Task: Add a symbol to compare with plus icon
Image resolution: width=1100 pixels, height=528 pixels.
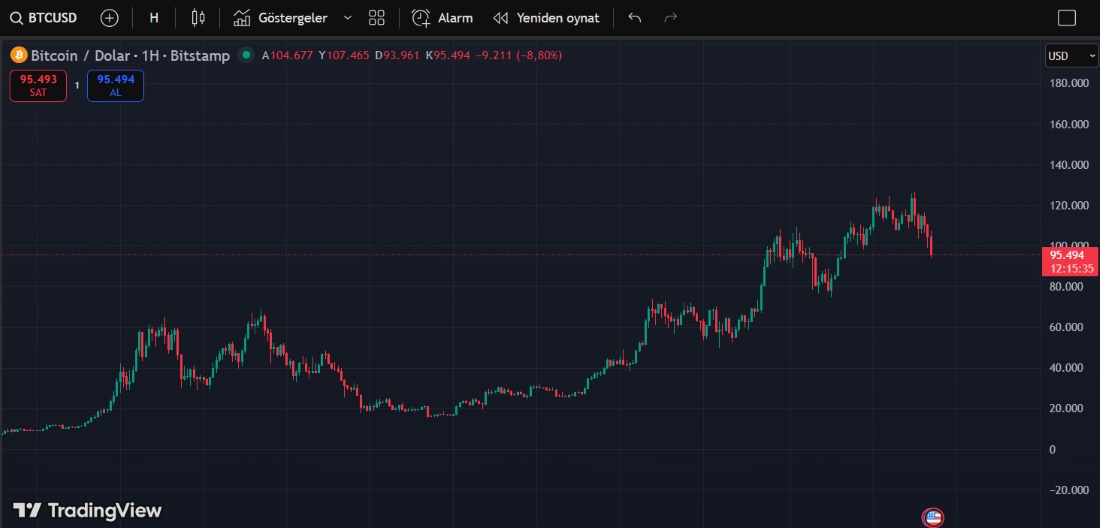Action: coord(109,18)
